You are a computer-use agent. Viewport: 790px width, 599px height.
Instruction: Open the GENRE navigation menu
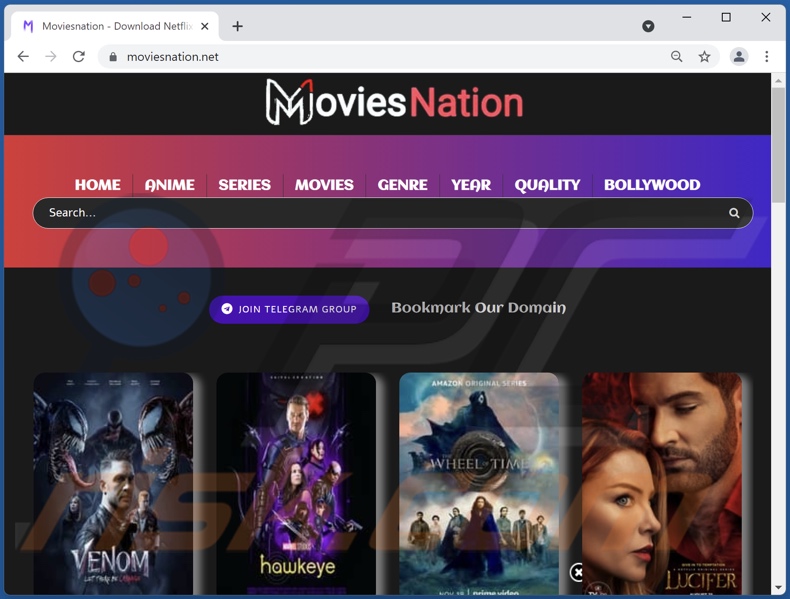402,185
